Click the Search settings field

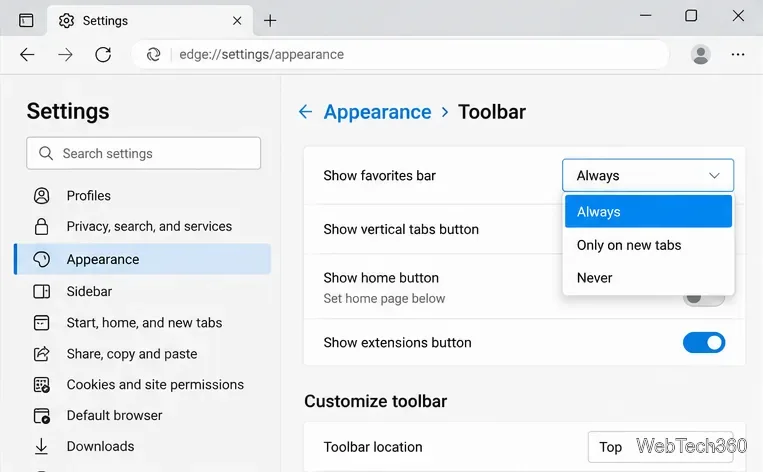tap(144, 153)
